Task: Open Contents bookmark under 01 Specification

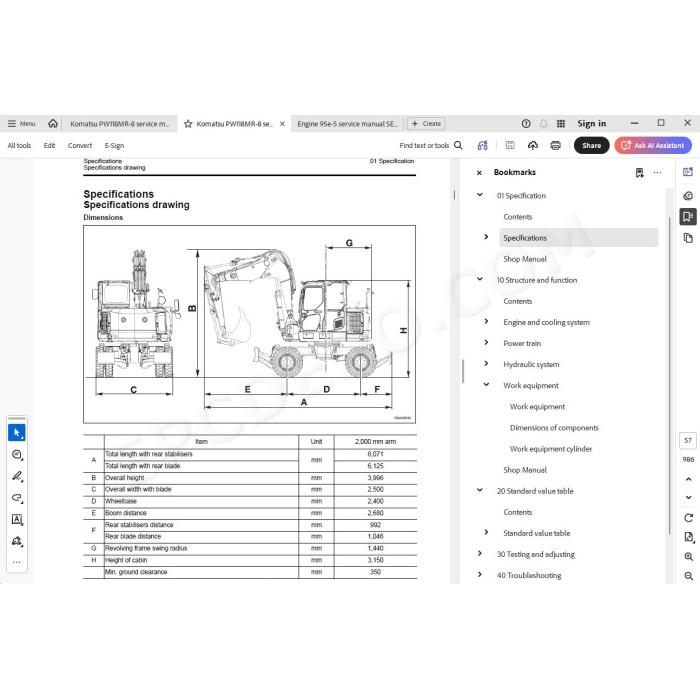Action: pos(518,217)
